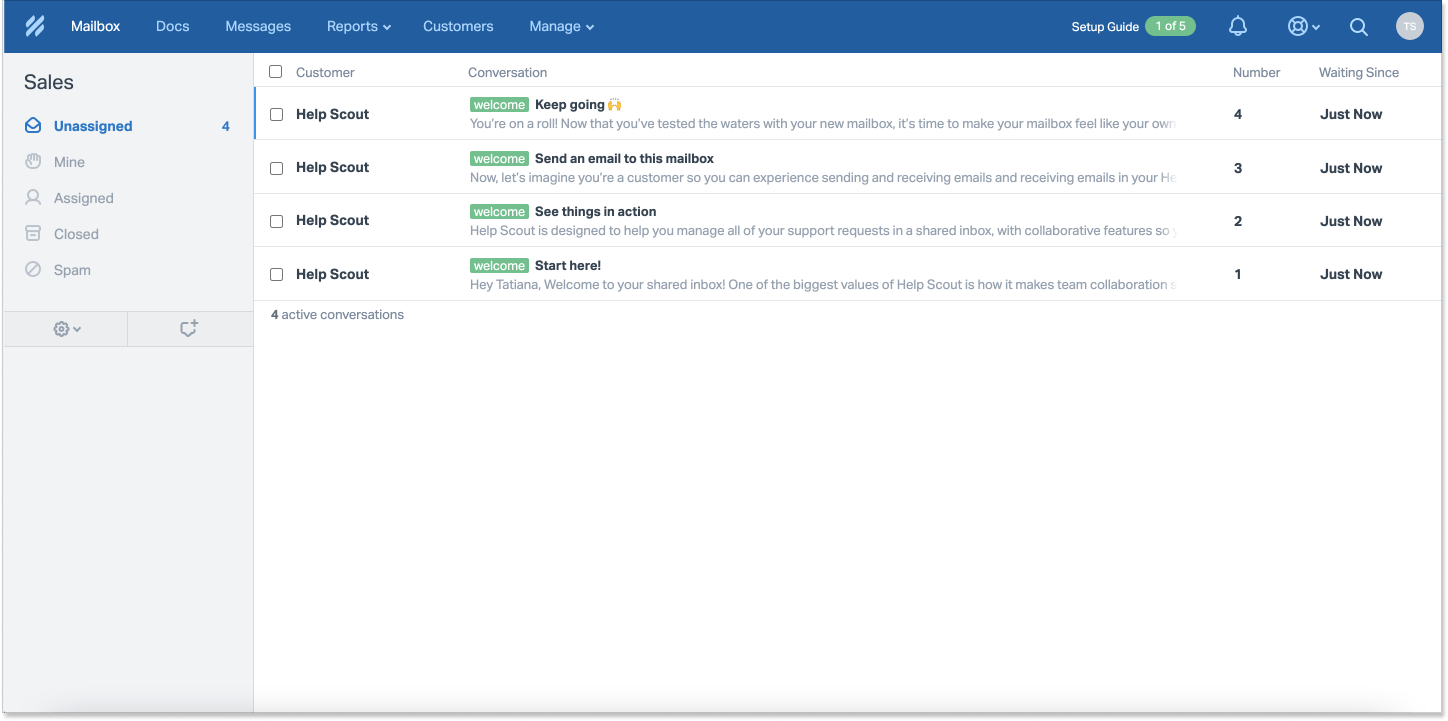This screenshot has height=721, width=1448.
Task: Click the 'Hey Tatiana, Welcome' preview text
Action: (822, 284)
